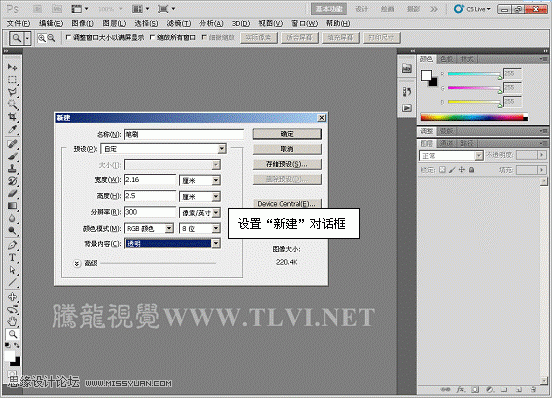Swap foreground and background colors in toolbox
Viewport: 552px width, 398px height.
click(x=17, y=345)
